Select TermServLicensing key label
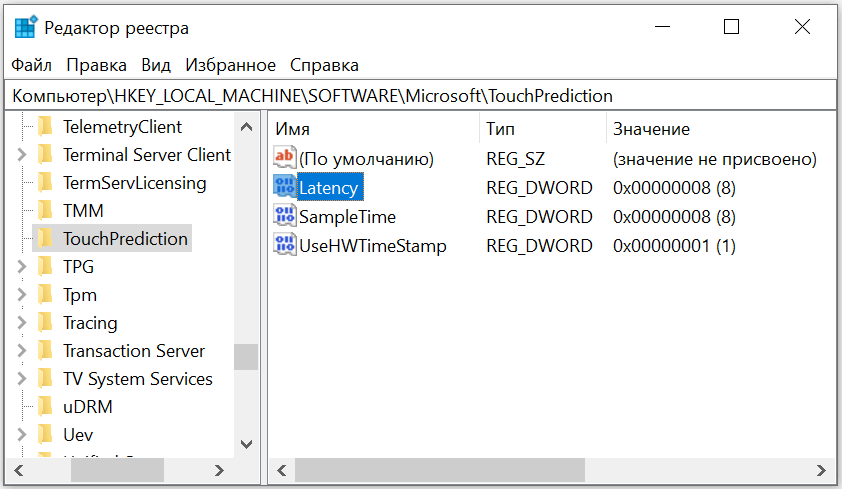842x489 pixels. pyautogui.click(x=134, y=183)
